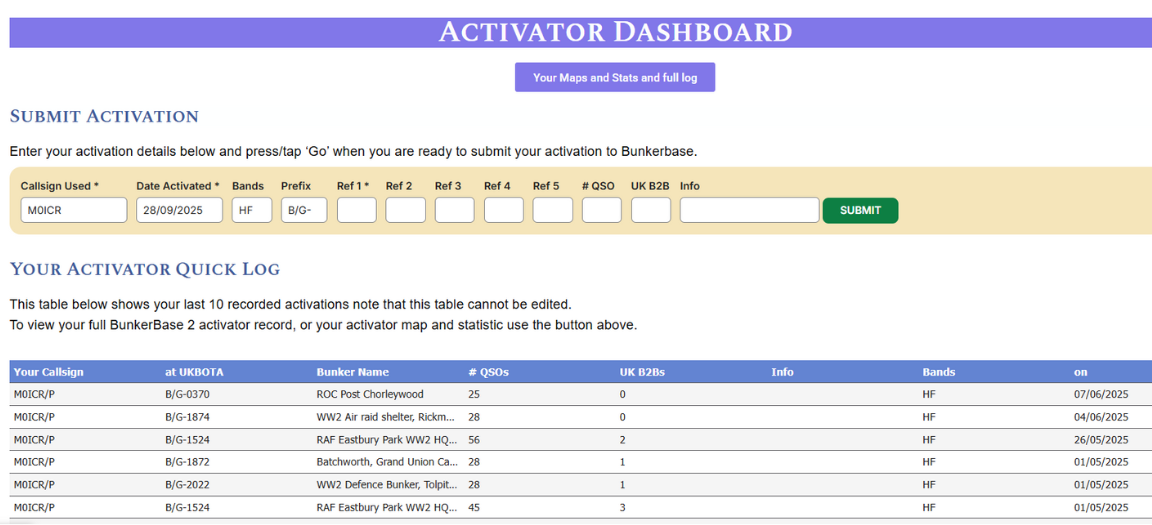Click into the Ref 2 input box
The image size is (1152, 525).
[405, 210]
